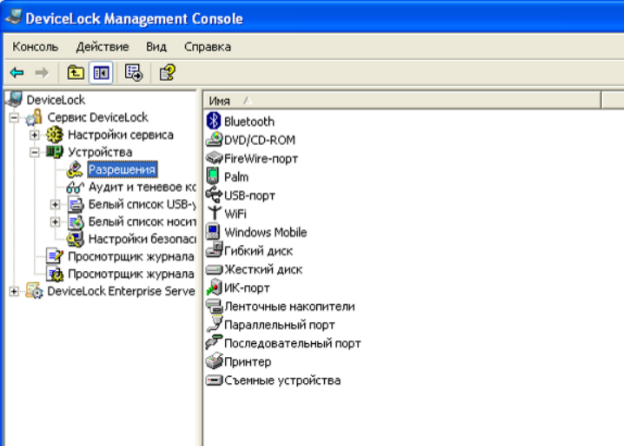Viewport: 624px width, 447px height.
Task: Select the Windows Mobile device icon
Action: tap(213, 232)
